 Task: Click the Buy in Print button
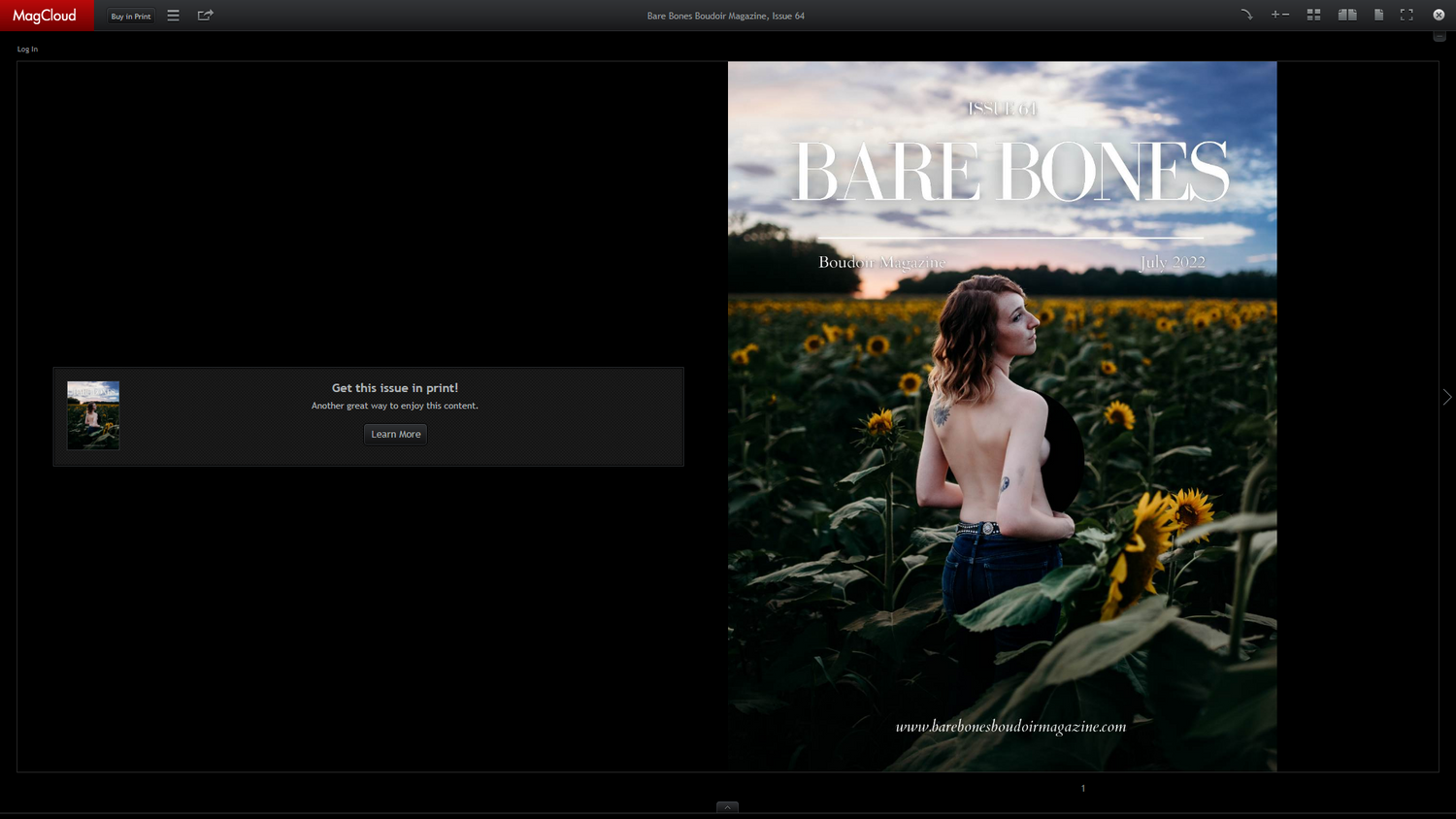[131, 16]
